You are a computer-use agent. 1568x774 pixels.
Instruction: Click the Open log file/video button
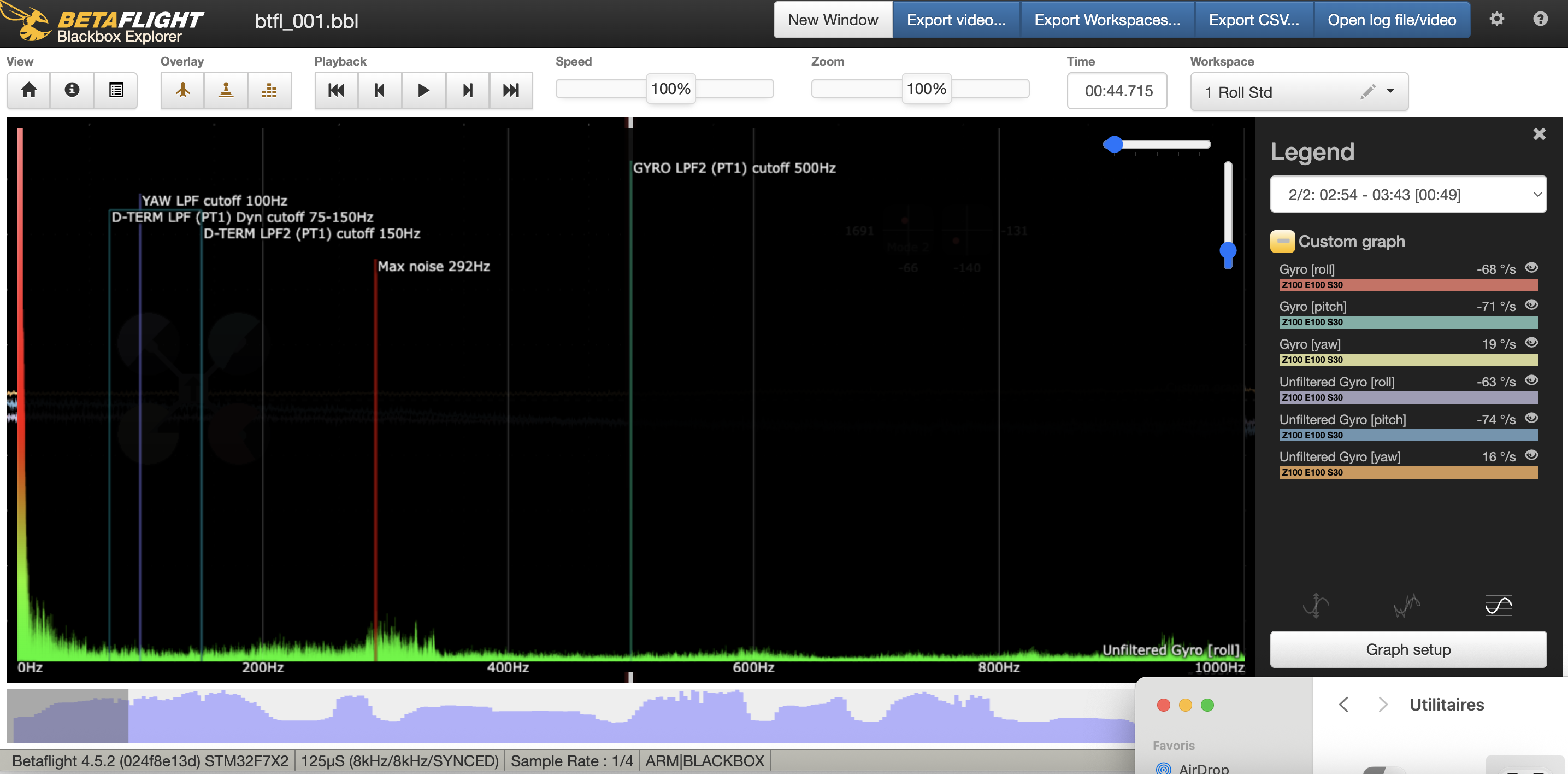(x=1392, y=20)
